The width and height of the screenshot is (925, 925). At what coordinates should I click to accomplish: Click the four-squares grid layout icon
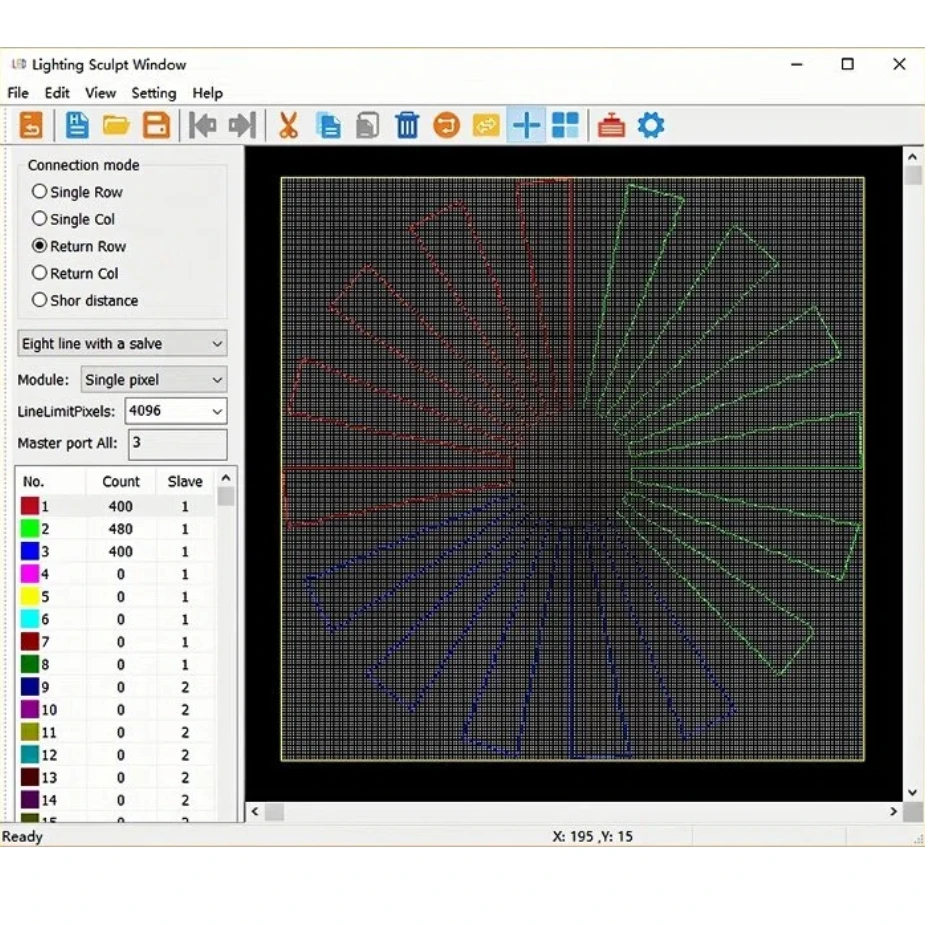pos(565,126)
